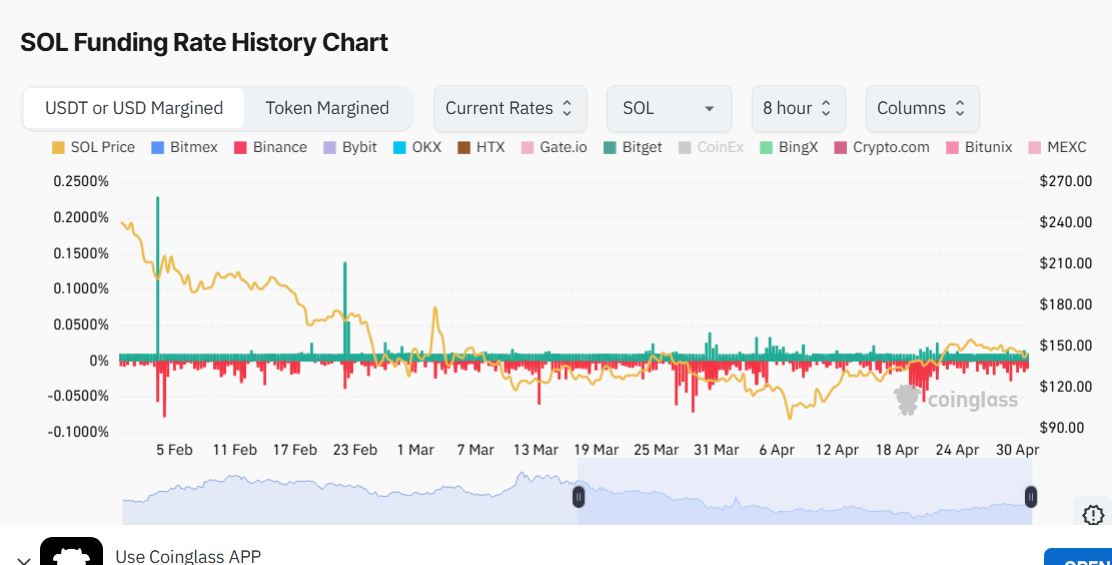Toggle the Bitmex legend series
This screenshot has height=565, width=1112.
(185, 147)
